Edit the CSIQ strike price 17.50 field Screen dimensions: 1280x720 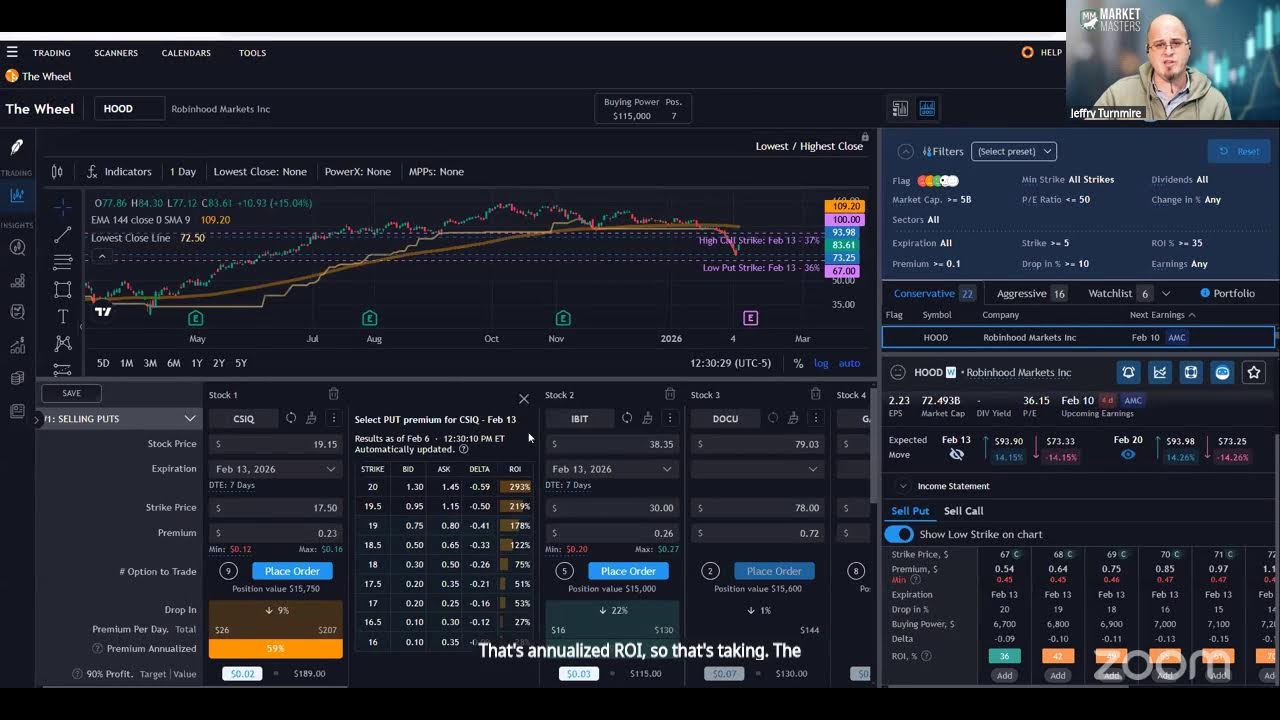tap(276, 508)
